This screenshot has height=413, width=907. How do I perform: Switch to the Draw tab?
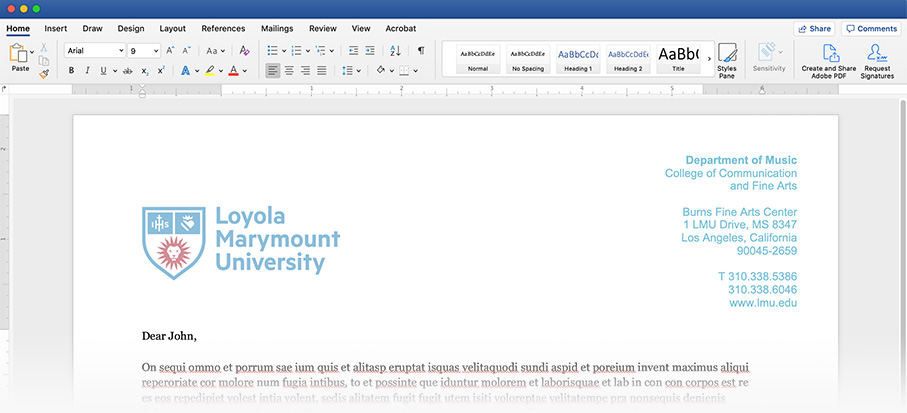pos(92,28)
